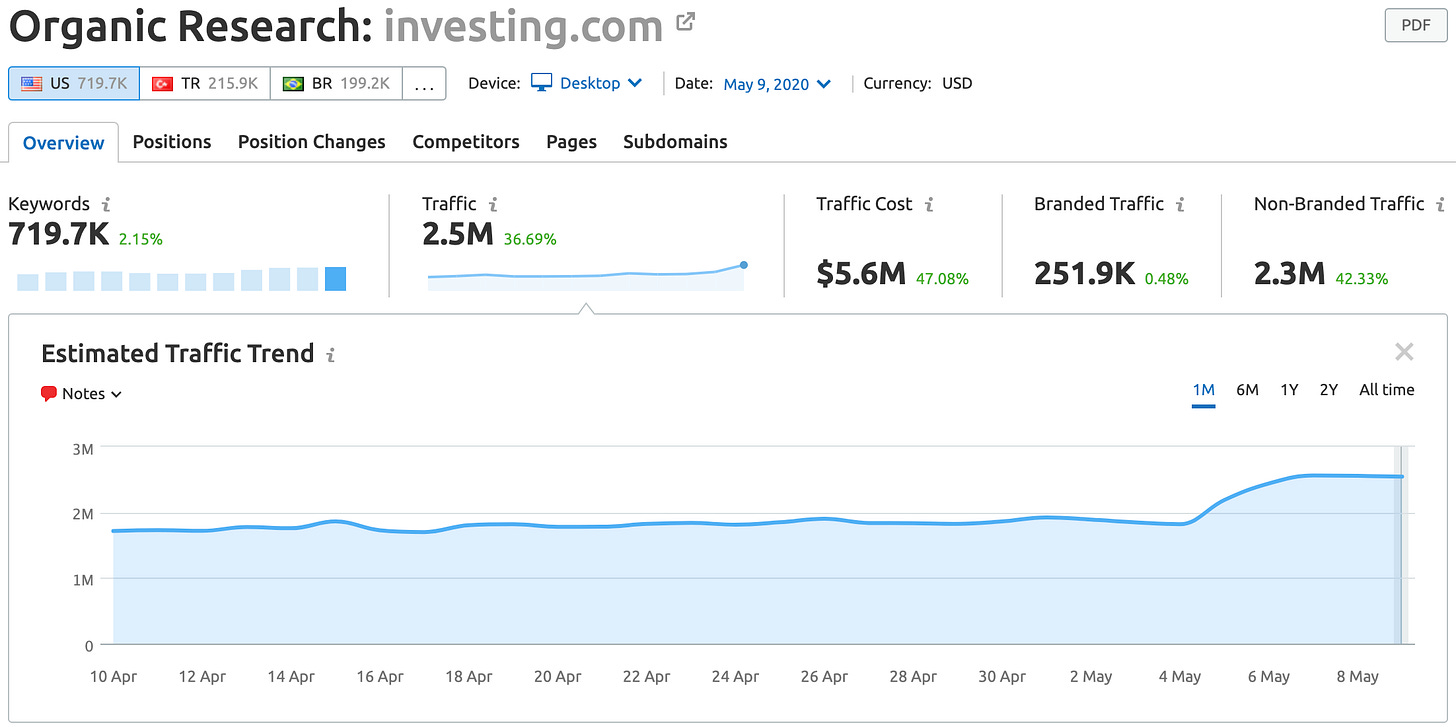Click Branded Traffic value 251.9K
The image size is (1456, 727).
pos(1085,274)
